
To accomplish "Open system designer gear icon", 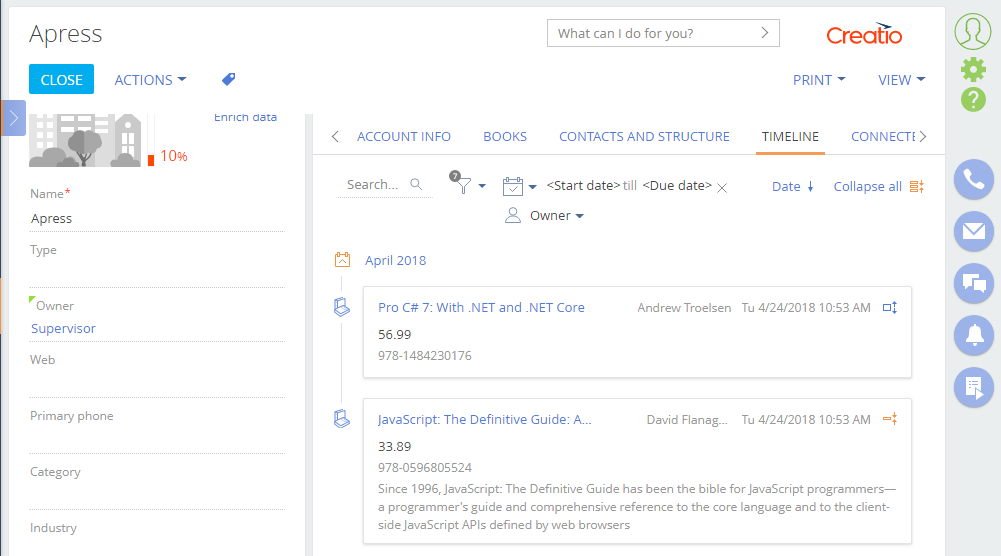I will tap(973, 70).
